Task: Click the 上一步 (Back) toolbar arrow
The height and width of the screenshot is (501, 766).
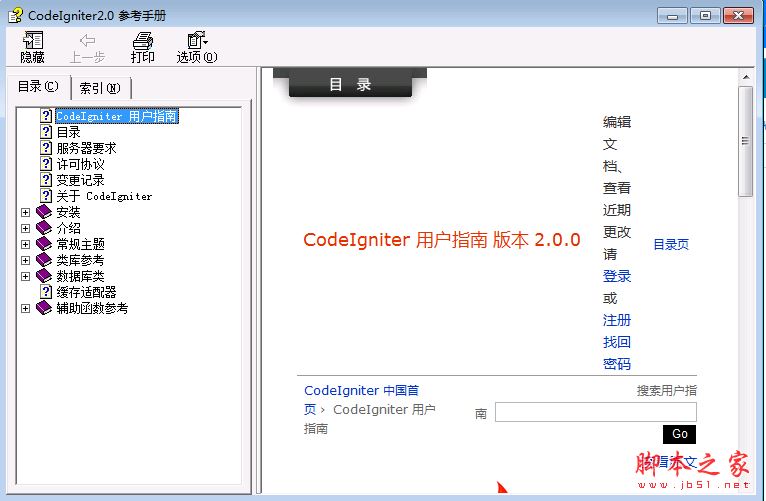Action: (87, 47)
